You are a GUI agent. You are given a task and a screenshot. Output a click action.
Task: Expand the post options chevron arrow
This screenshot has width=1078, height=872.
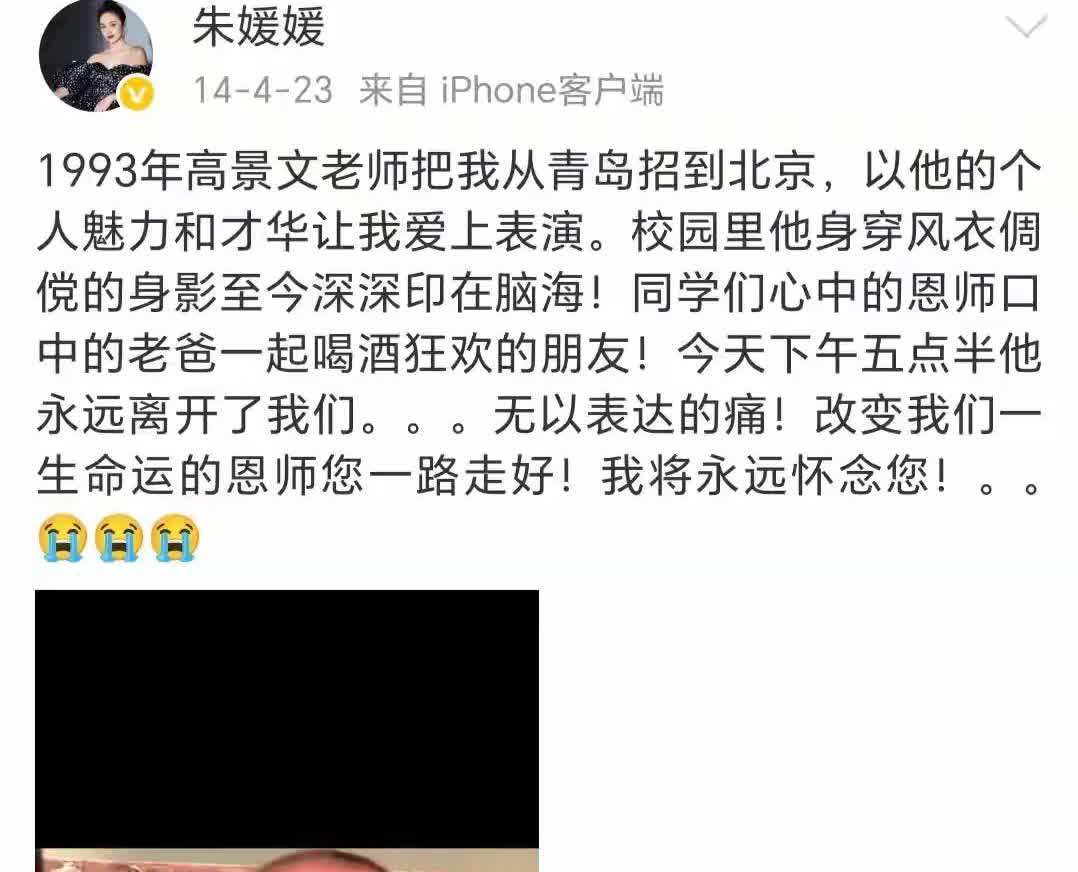[1026, 28]
